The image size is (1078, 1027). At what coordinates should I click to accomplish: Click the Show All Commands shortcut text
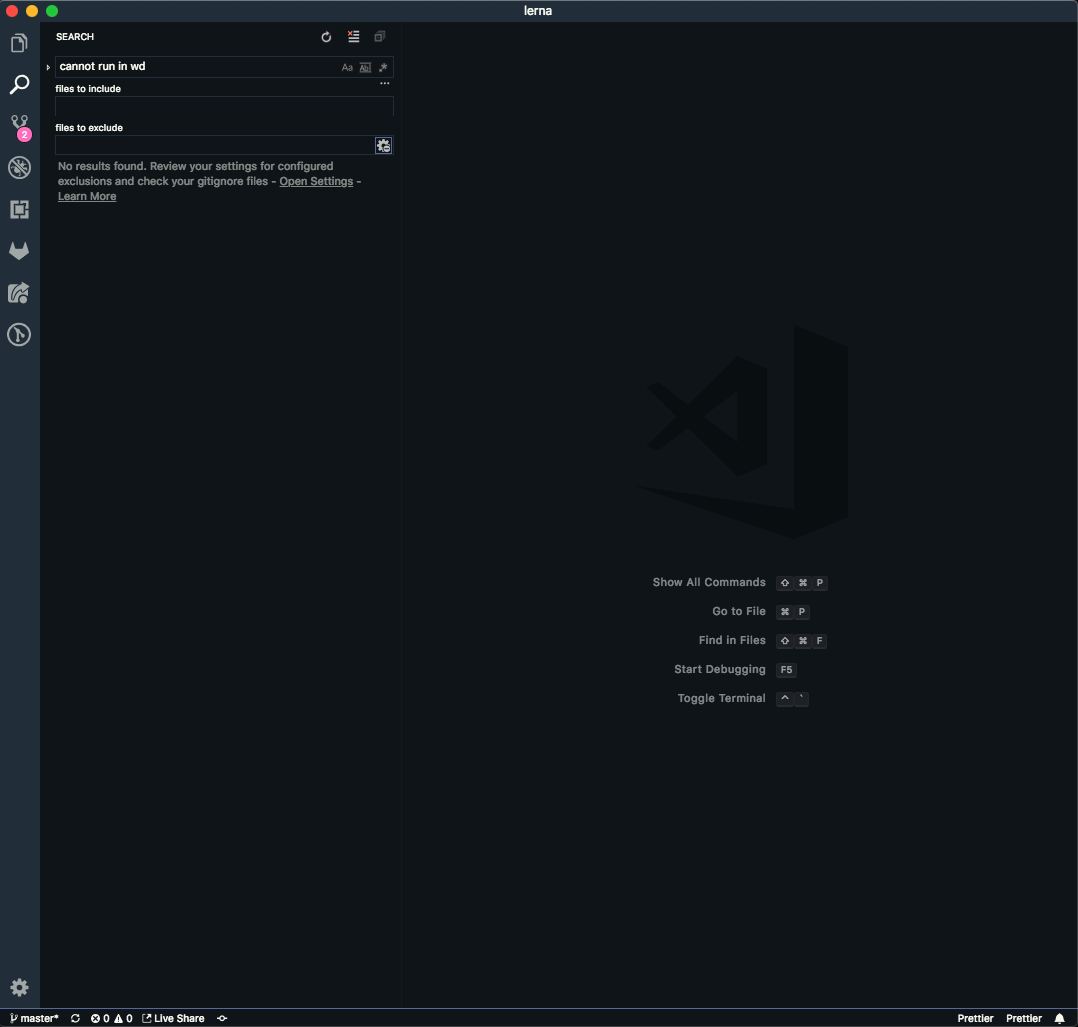click(709, 582)
